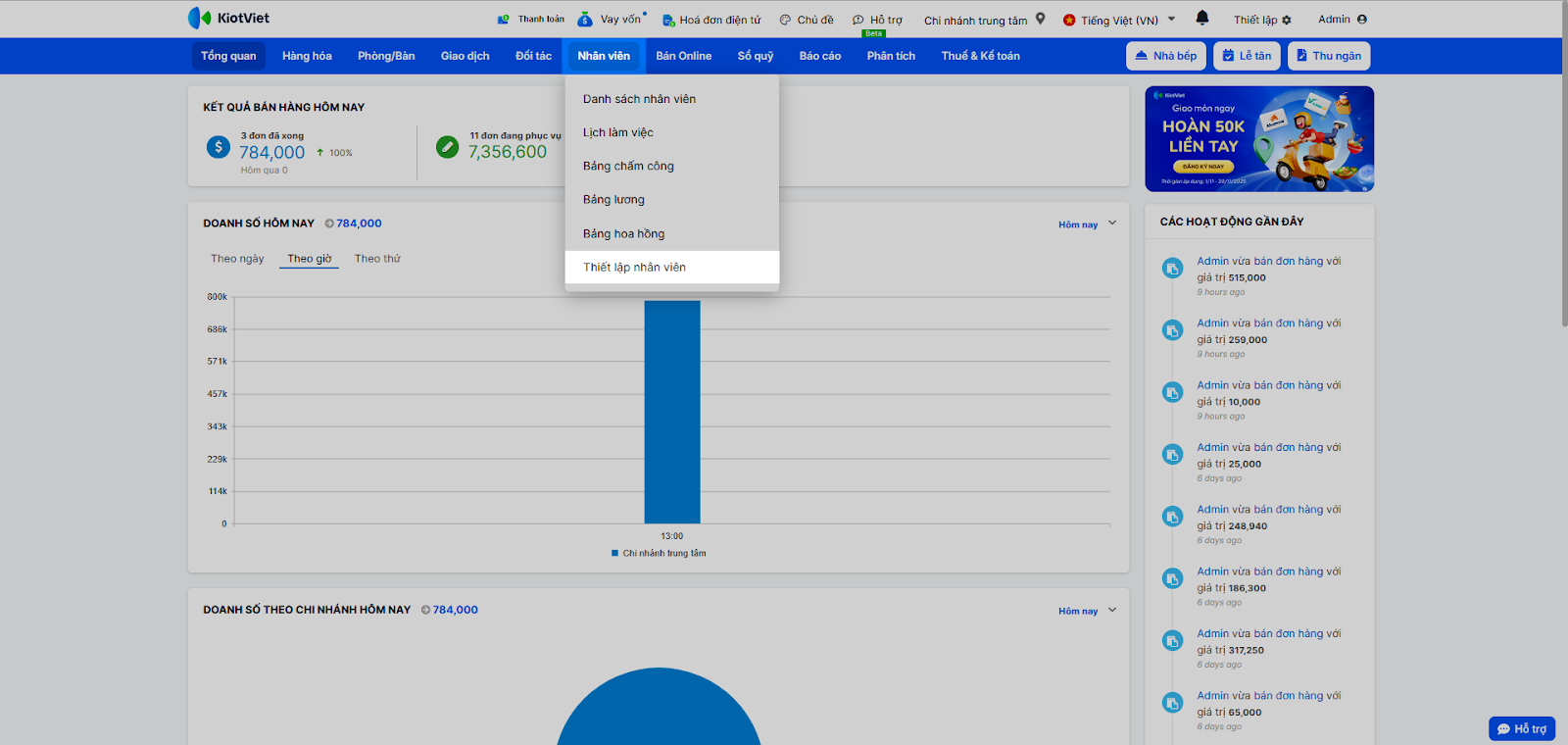The width and height of the screenshot is (1568, 745).
Task: Open the Giao dịch menu
Action: coord(465,56)
